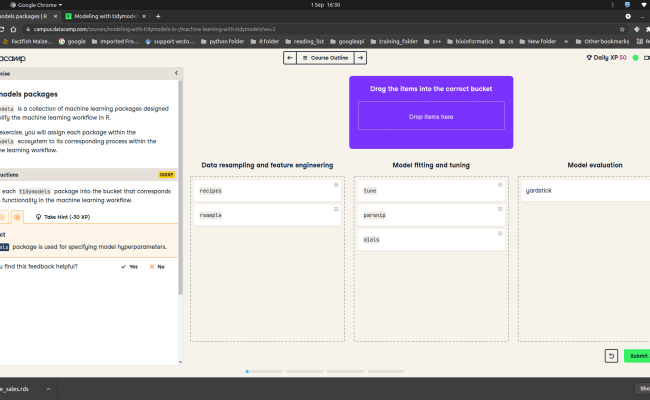This screenshot has width=650, height=400.
Task: Click the tune item drag handle
Action: 500,184
